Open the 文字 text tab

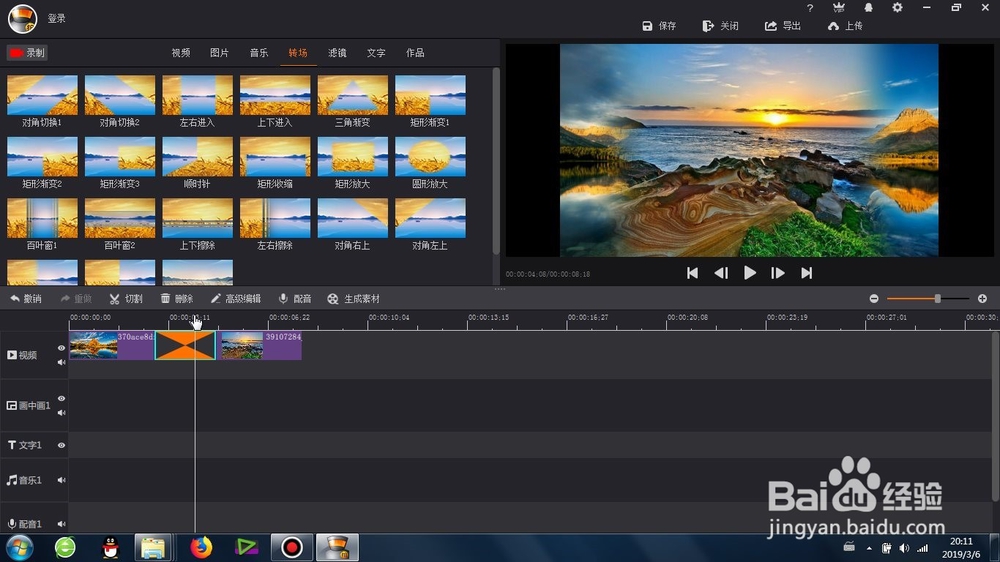(x=376, y=53)
